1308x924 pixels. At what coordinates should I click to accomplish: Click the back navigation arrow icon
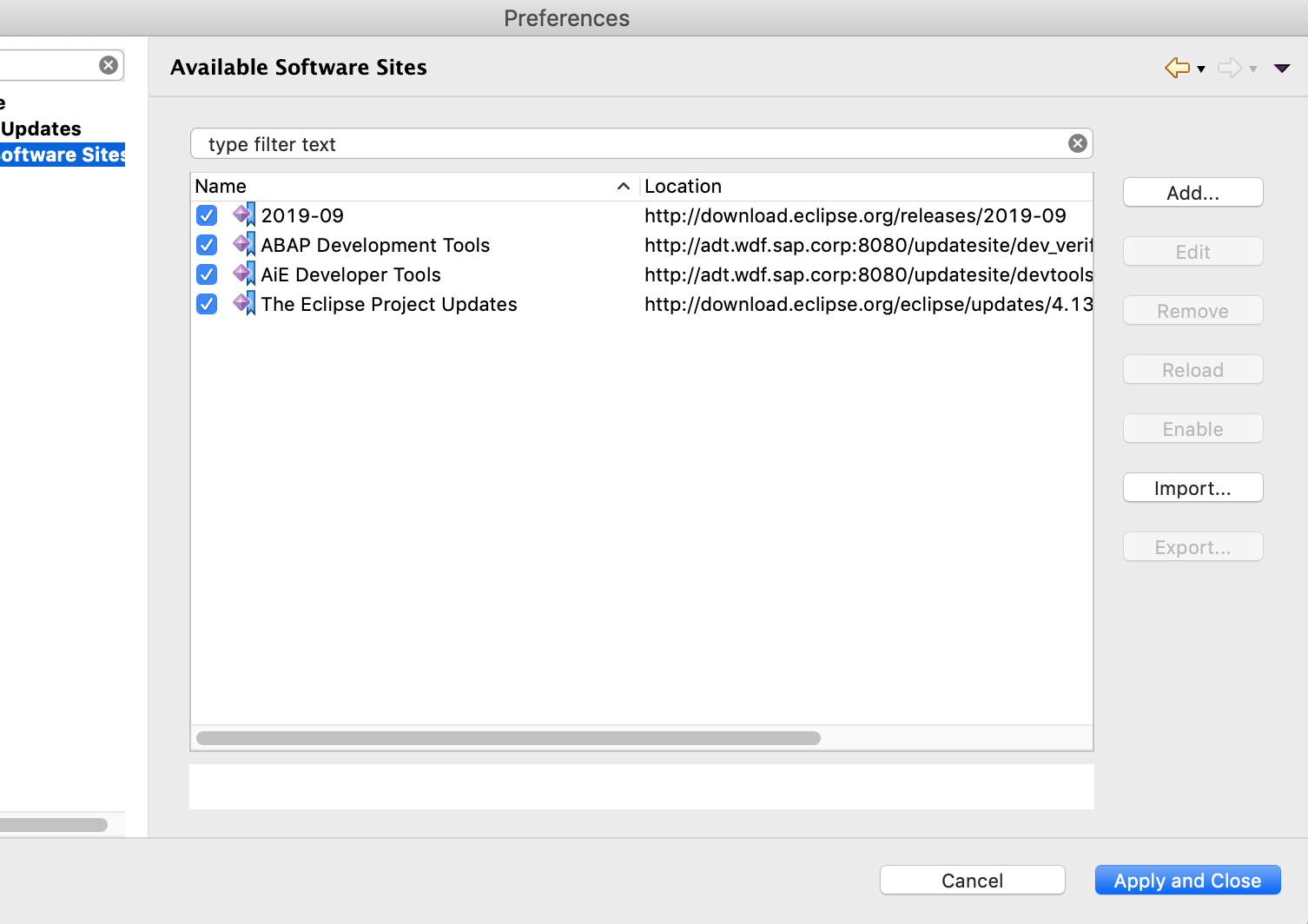point(1177,68)
